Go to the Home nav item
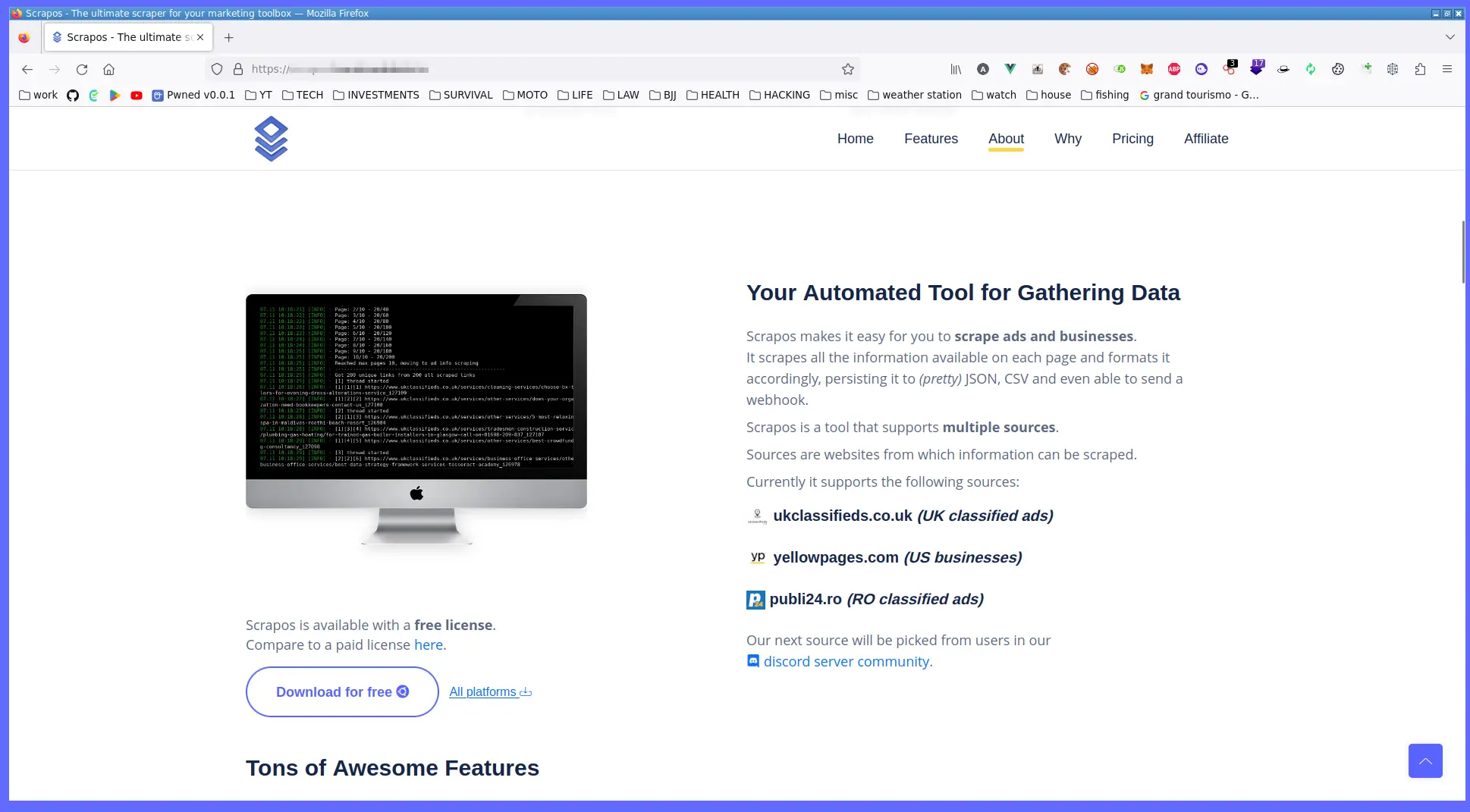The width and height of the screenshot is (1470, 812). pos(856,139)
